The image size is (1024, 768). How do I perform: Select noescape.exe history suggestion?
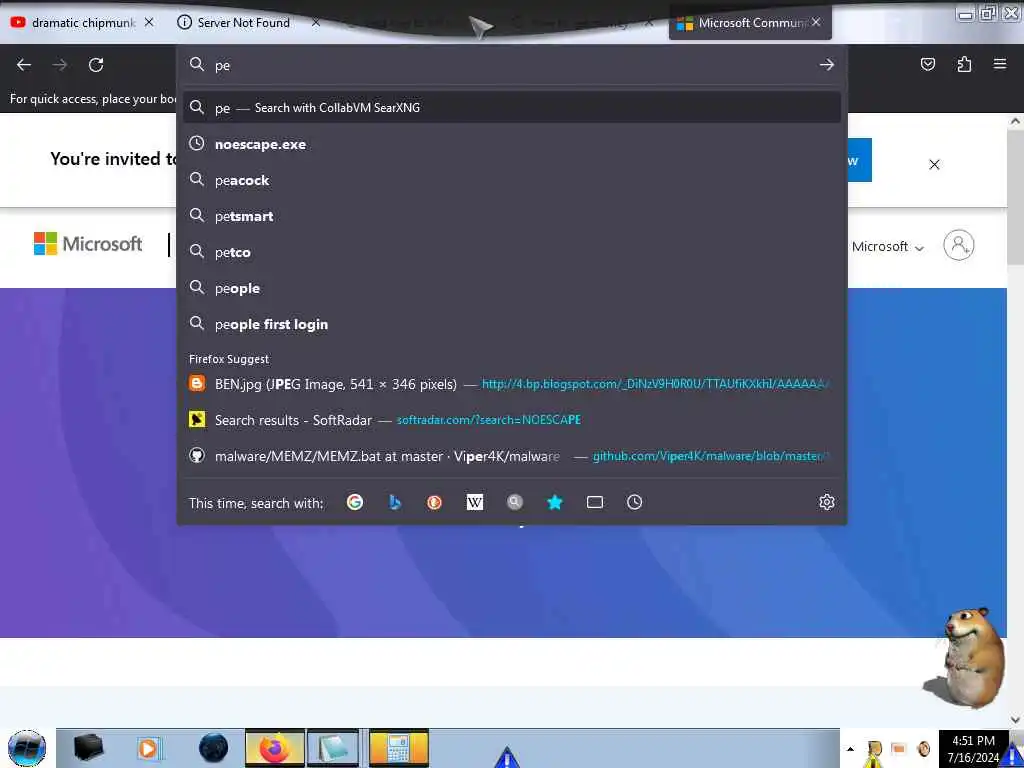point(512,144)
